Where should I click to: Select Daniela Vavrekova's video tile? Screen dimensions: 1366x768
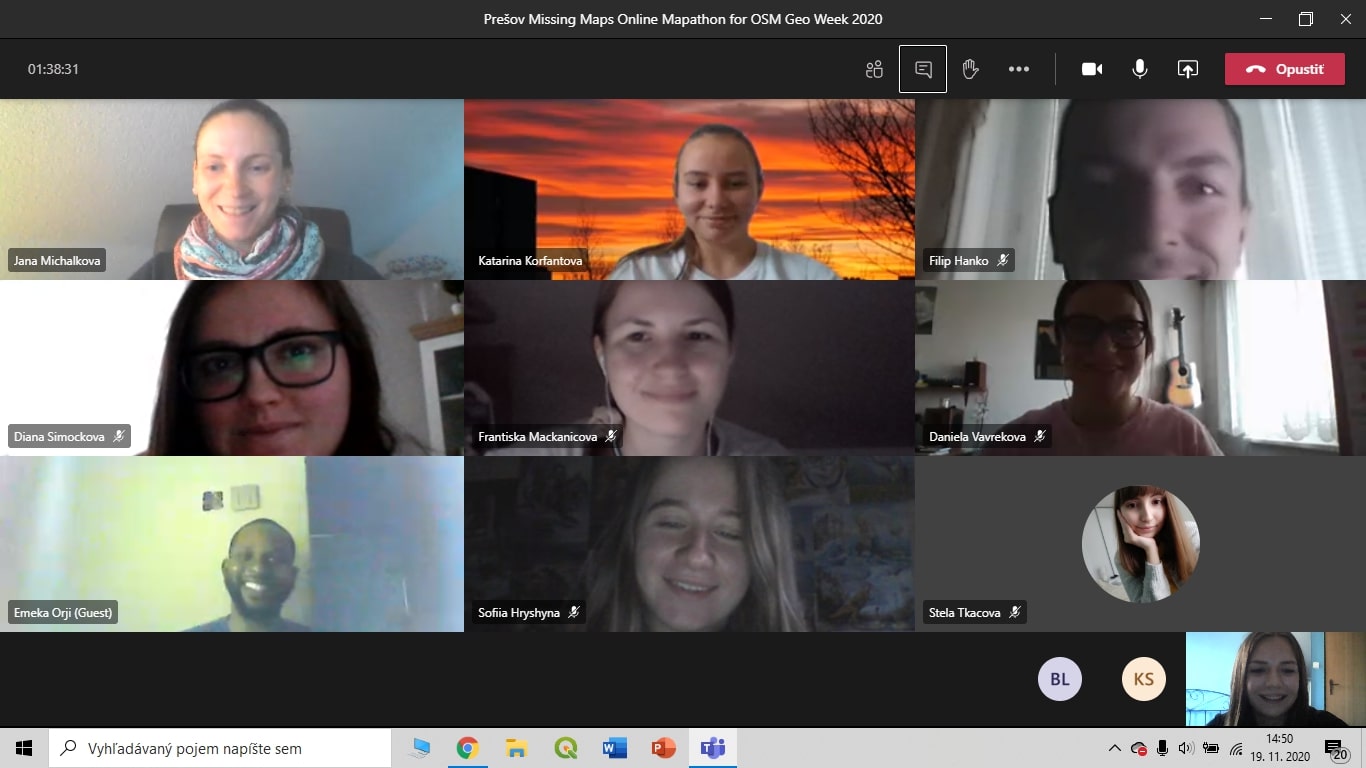(1140, 368)
